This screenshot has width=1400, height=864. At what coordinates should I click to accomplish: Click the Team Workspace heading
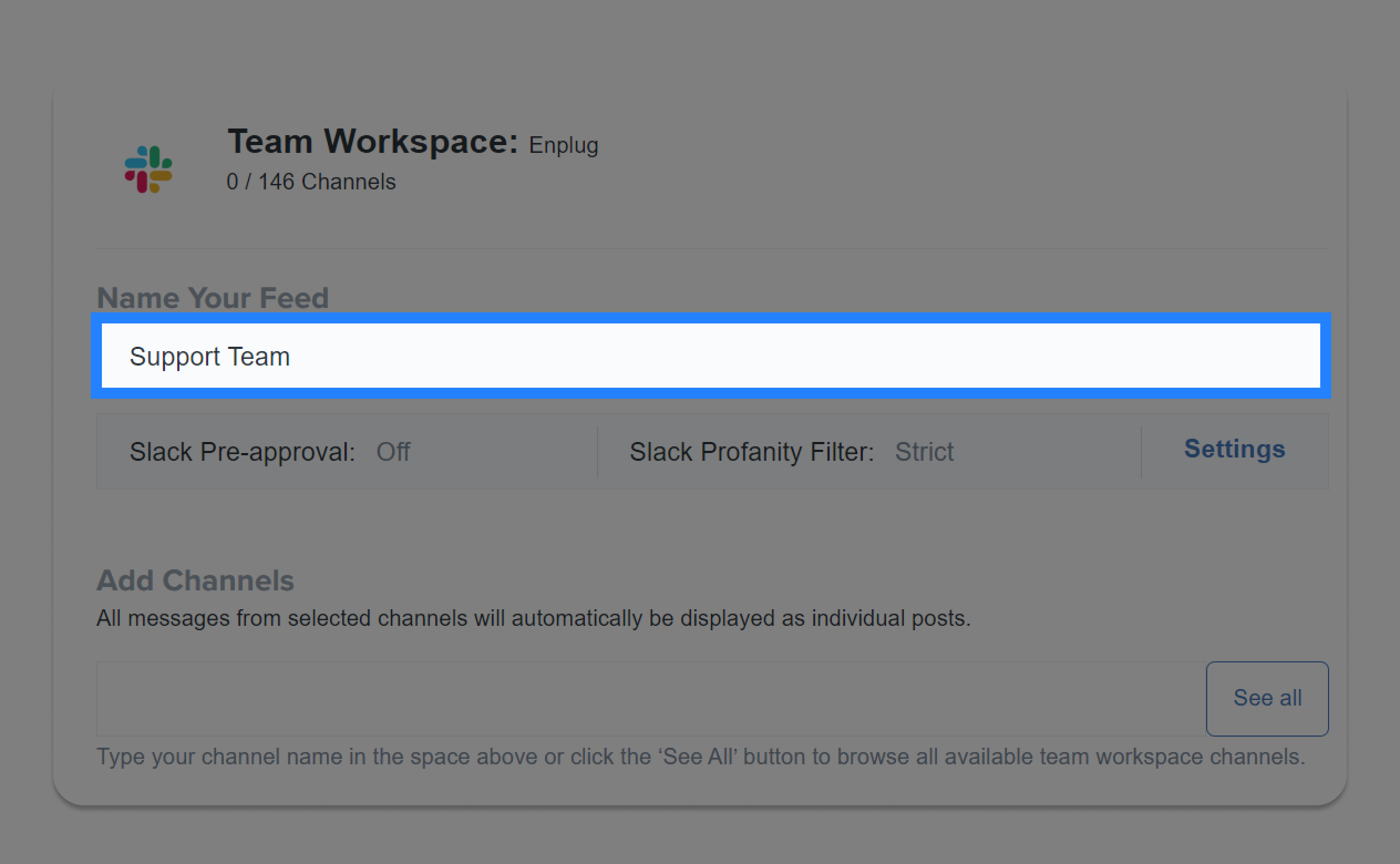(x=372, y=141)
